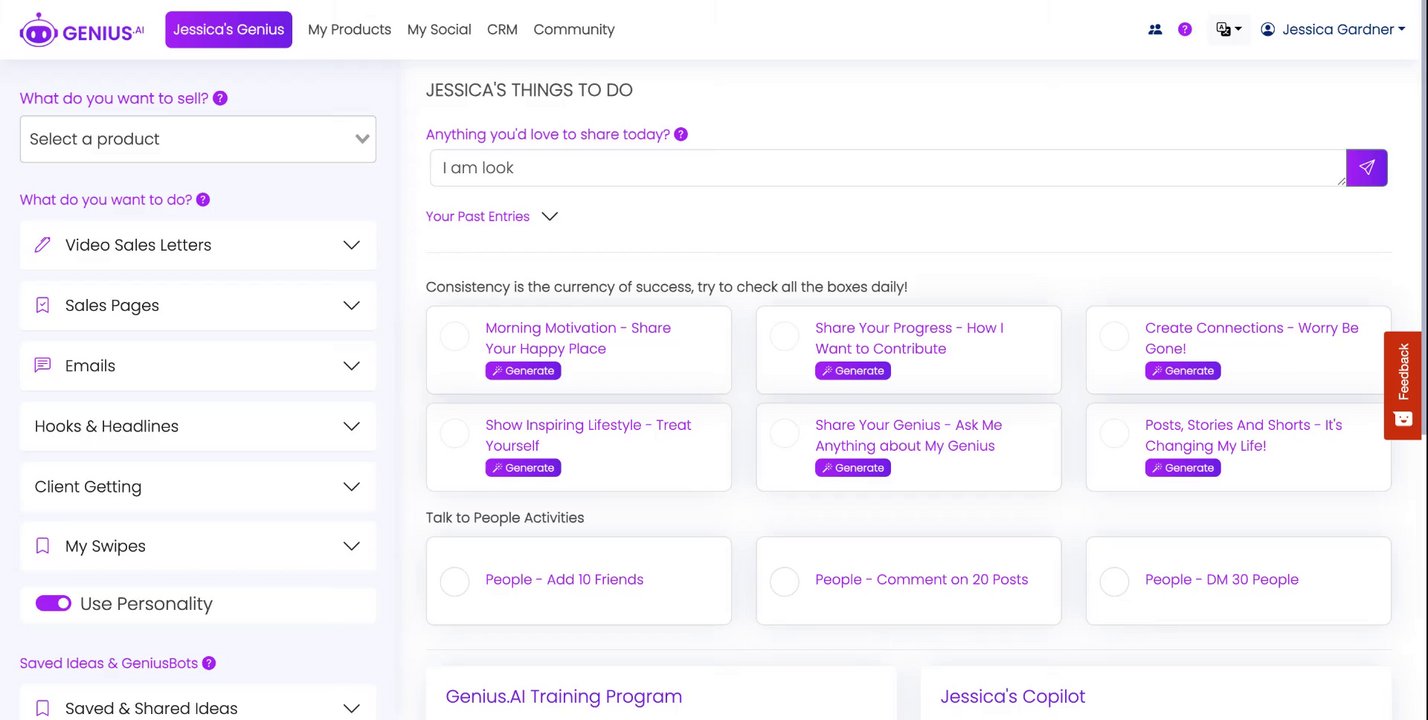Open the language translate menu icon
The width and height of the screenshot is (1428, 720).
(x=1228, y=30)
